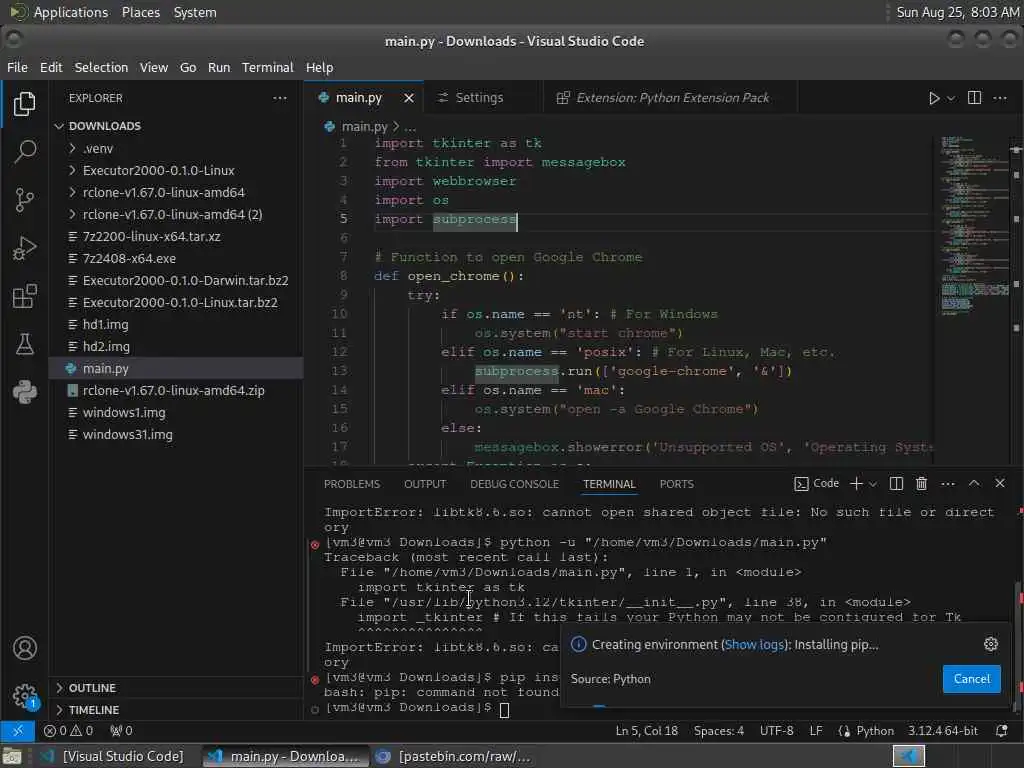Expand the Executor2000-0.1.0-Linux folder

coord(72,170)
